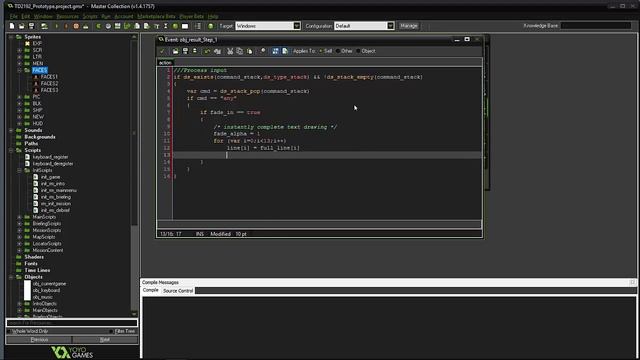Click the Find magnifier icon in code editor
This screenshot has width=640, height=360.
pos(263,51)
